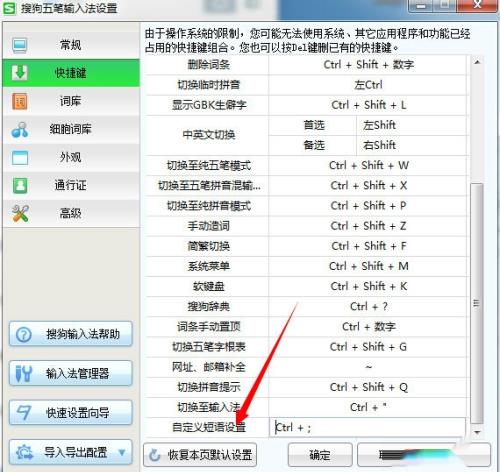Launch 输入法管理器
The height and width of the screenshot is (472, 500).
click(71, 373)
